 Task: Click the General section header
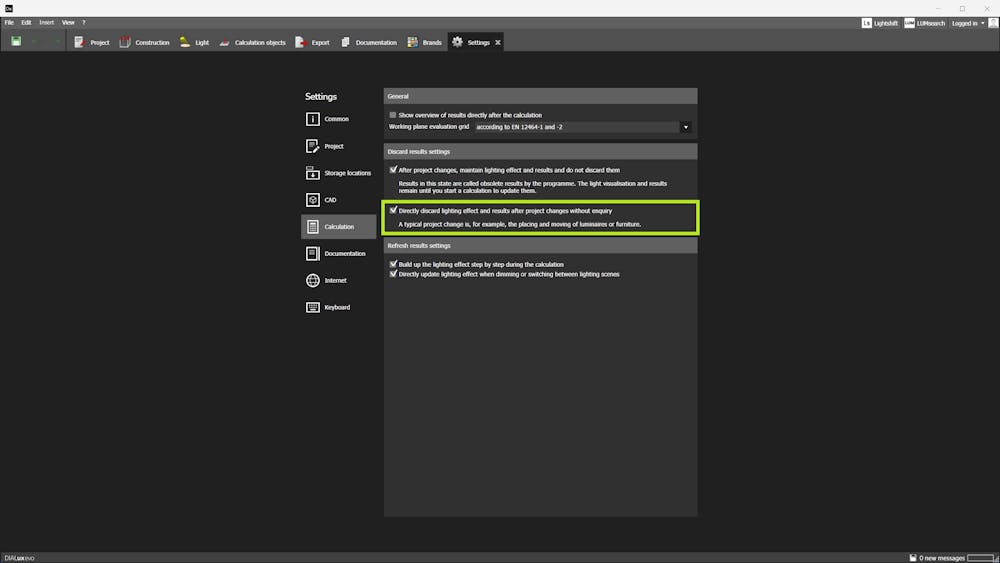coord(540,96)
